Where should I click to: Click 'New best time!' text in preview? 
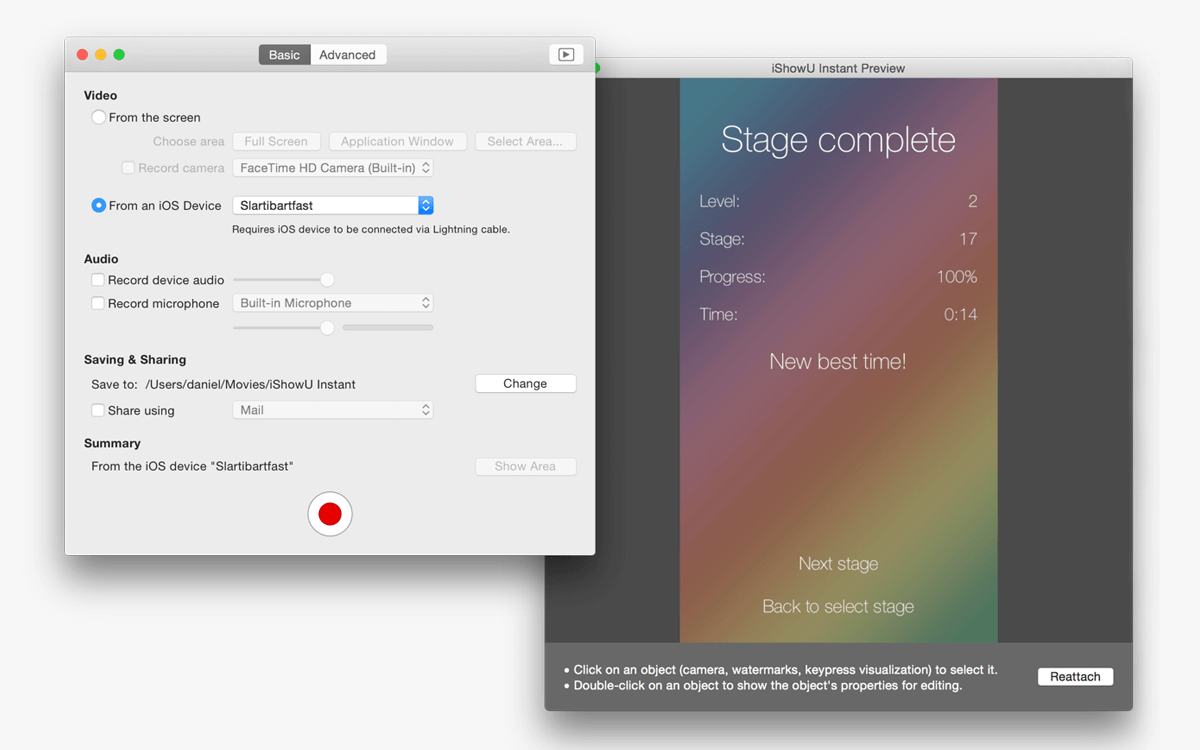click(x=838, y=362)
